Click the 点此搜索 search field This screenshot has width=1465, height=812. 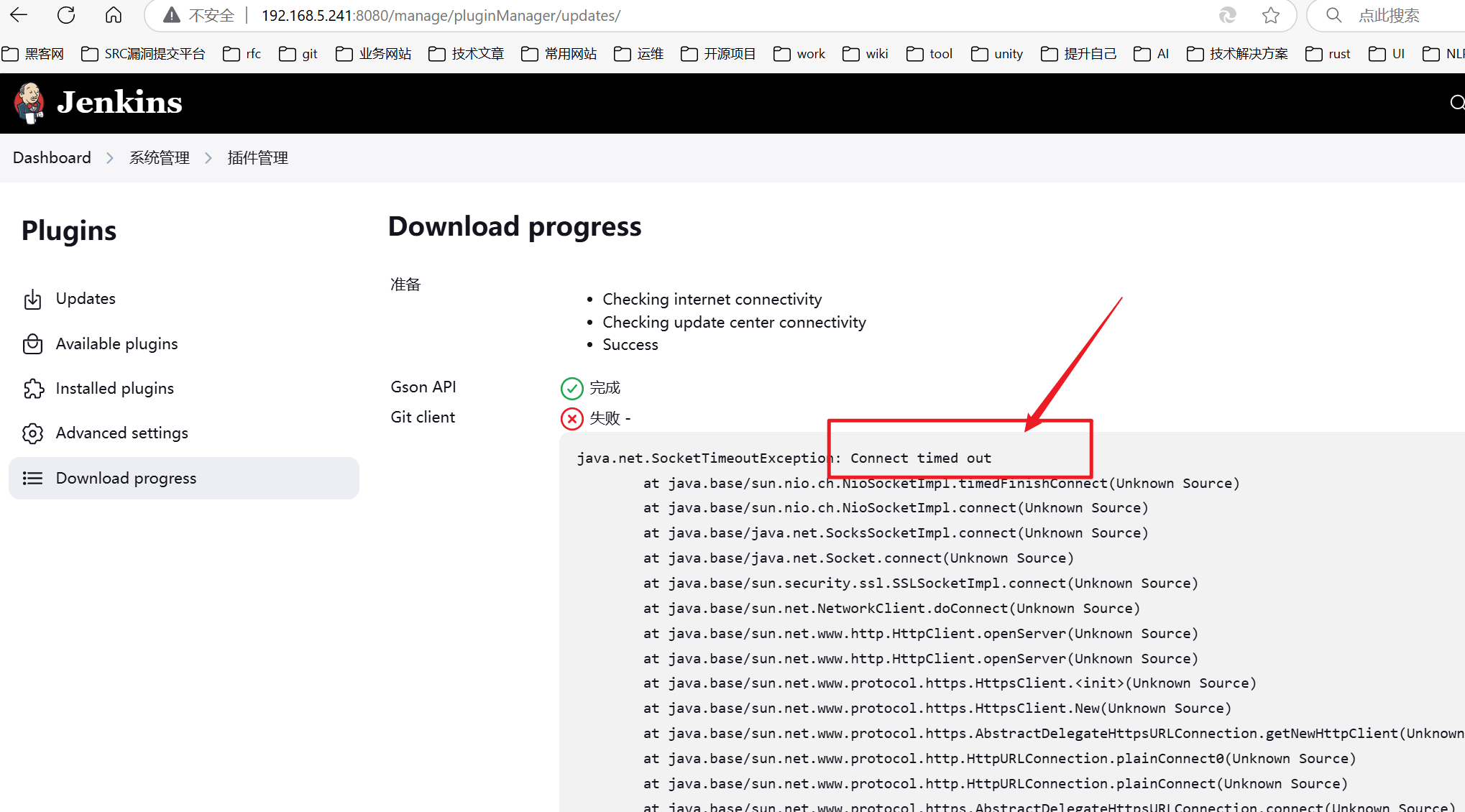click(1389, 15)
